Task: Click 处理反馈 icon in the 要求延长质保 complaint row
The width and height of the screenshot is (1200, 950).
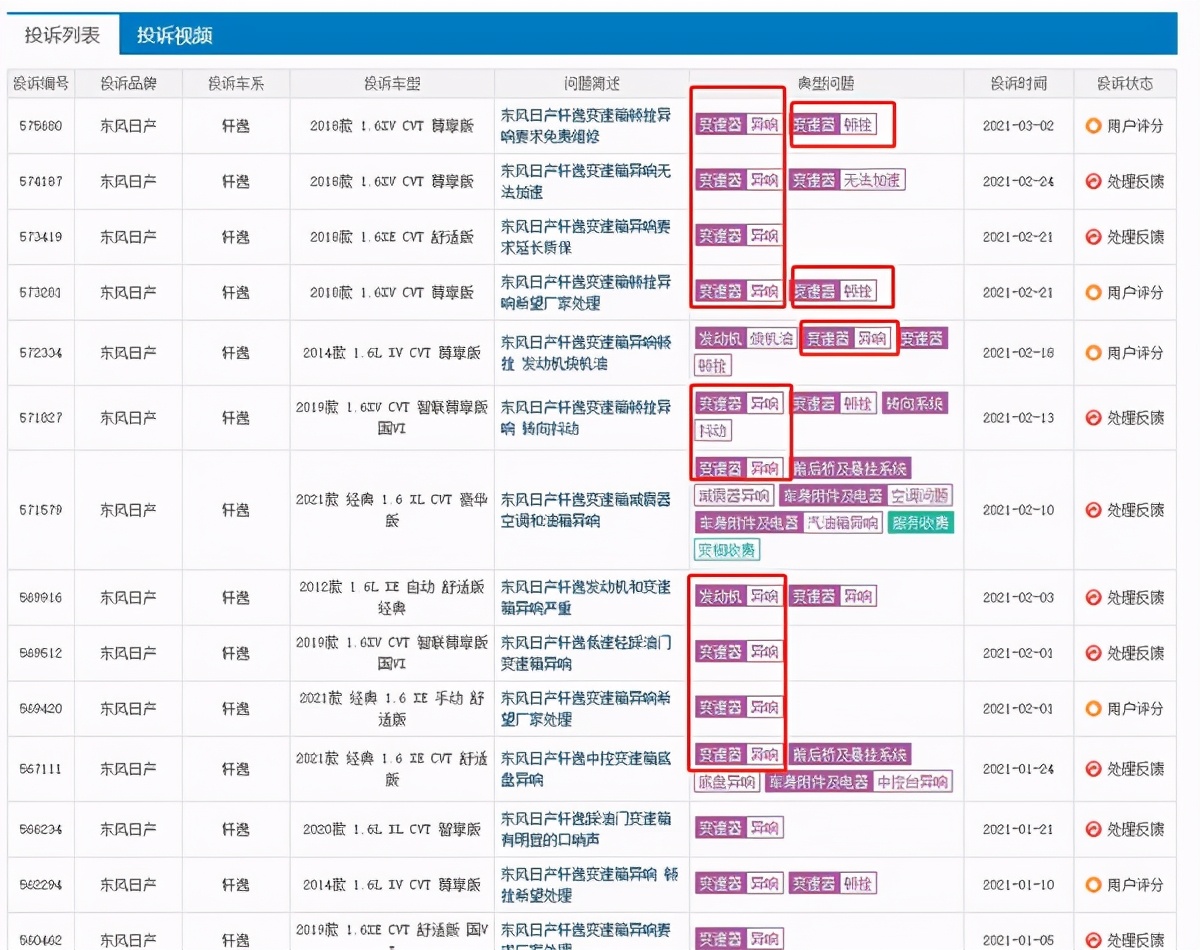Action: tap(1094, 237)
